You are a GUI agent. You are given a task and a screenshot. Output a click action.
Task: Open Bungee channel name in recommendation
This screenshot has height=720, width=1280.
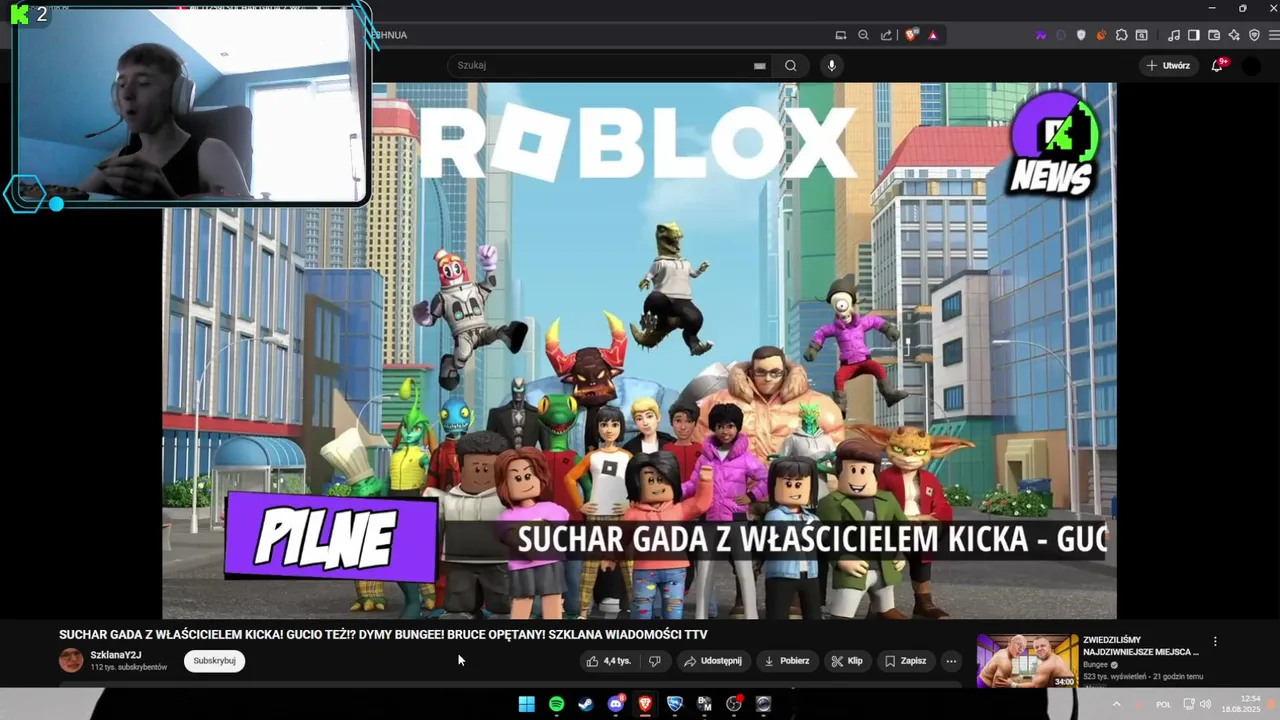click(x=1095, y=664)
